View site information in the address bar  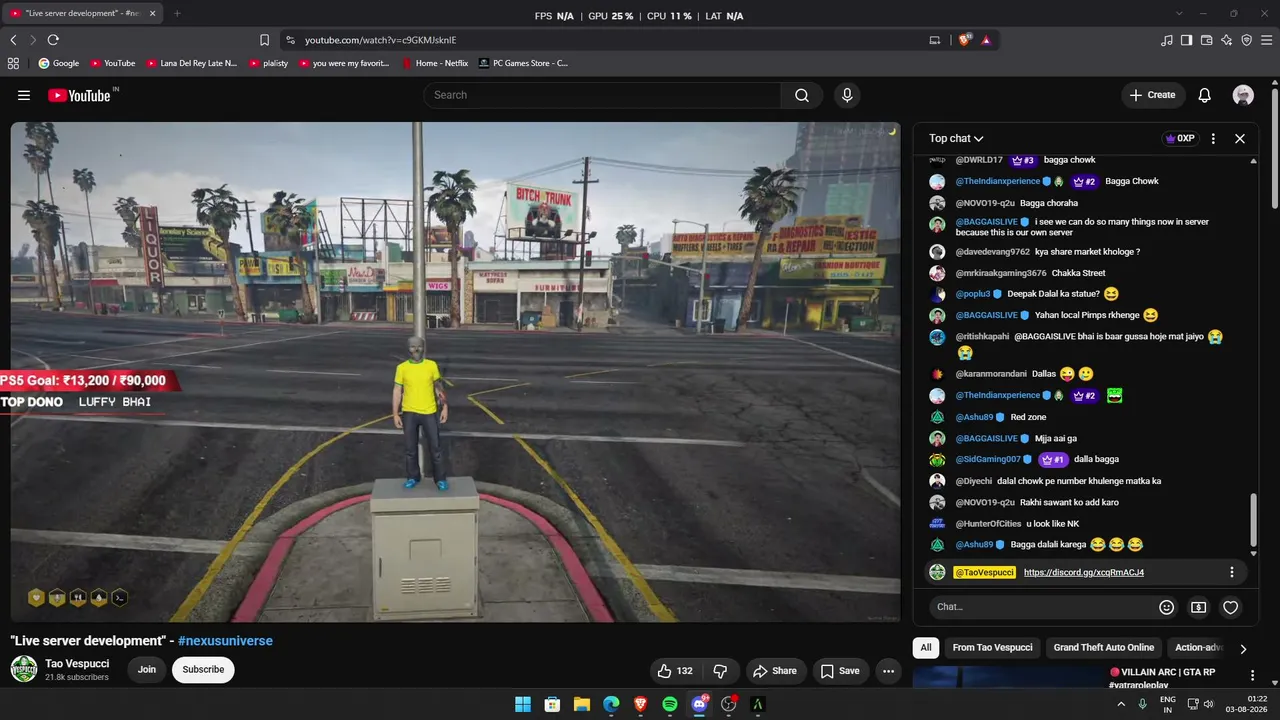(x=290, y=40)
